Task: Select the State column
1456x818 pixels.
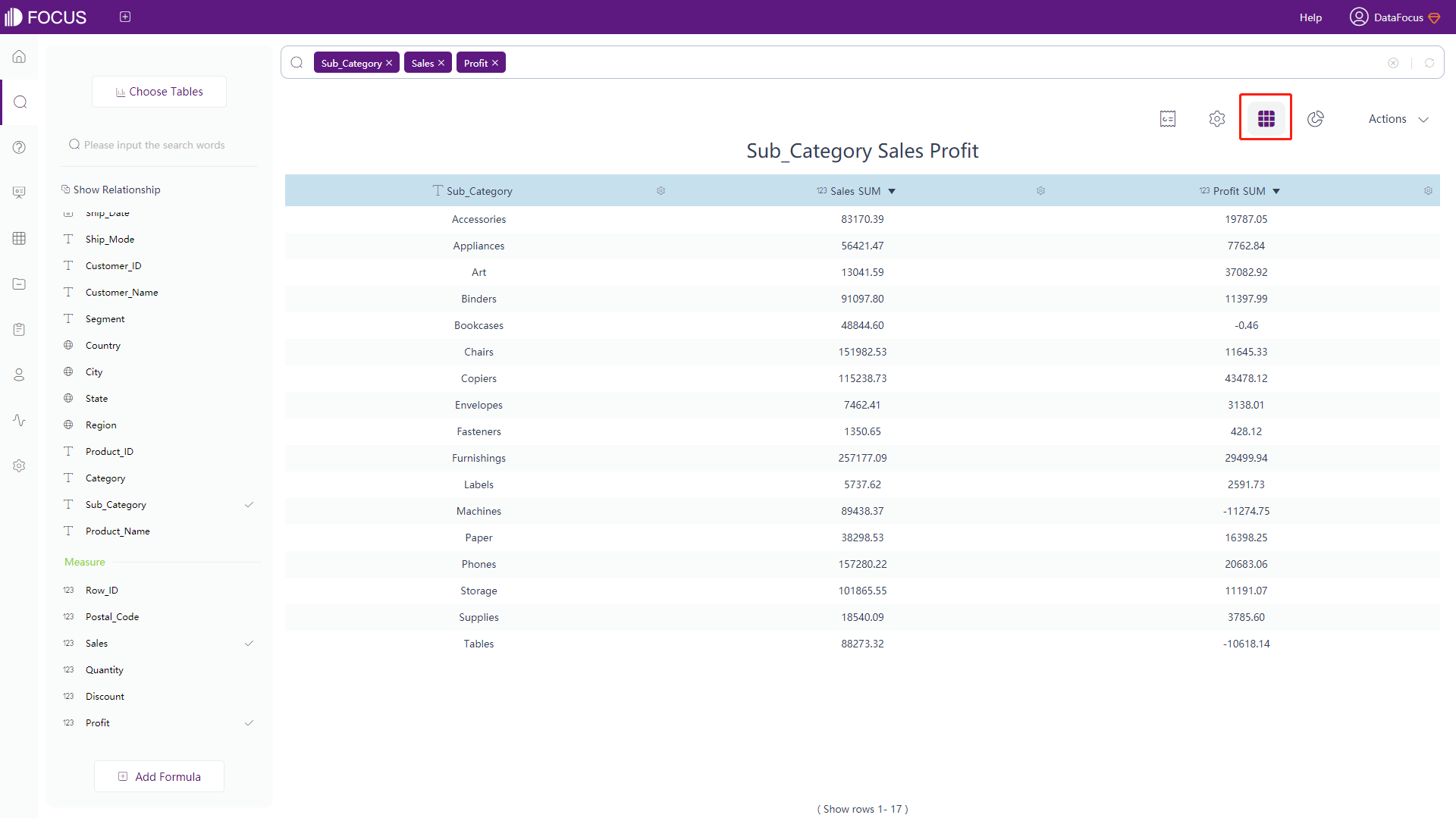Action: (97, 399)
